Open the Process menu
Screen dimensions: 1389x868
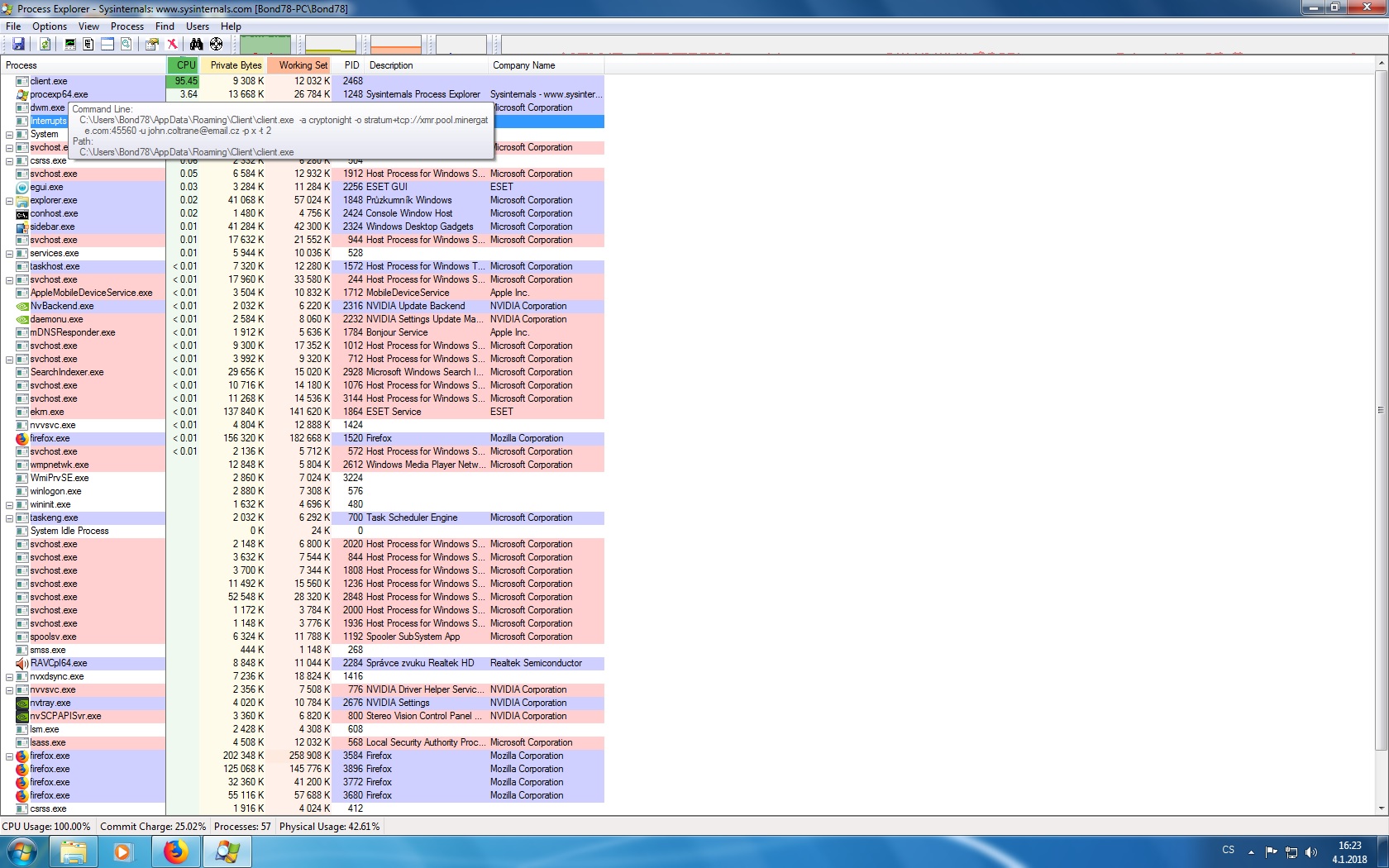[127, 26]
